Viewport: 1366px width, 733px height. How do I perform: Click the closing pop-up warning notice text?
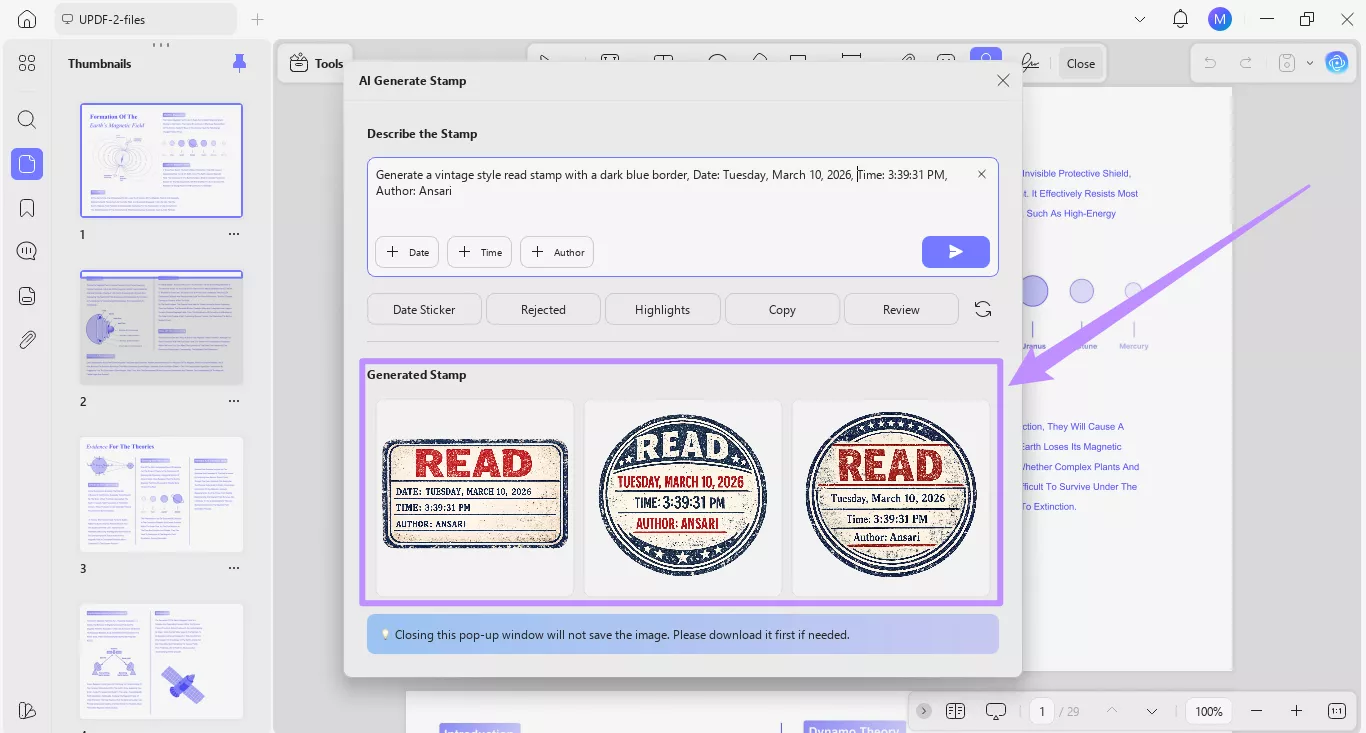click(622, 634)
